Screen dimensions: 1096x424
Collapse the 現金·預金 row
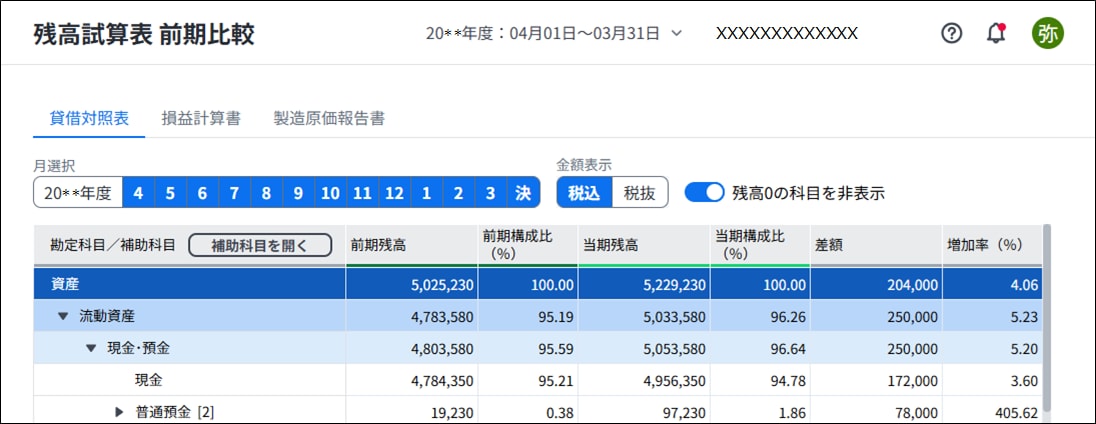pyautogui.click(x=91, y=348)
